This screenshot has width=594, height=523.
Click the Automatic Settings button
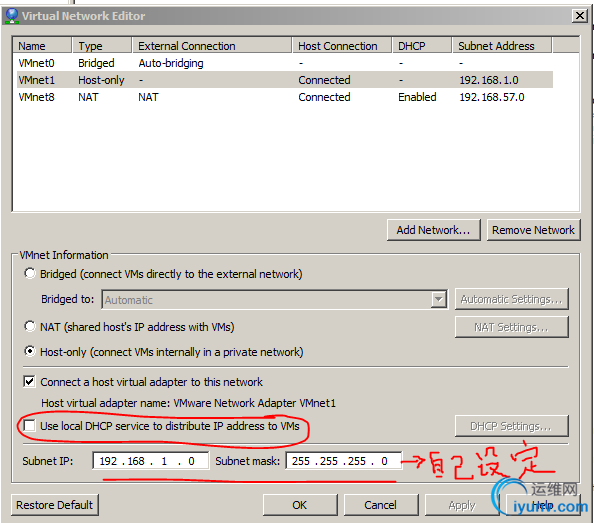pyautogui.click(x=511, y=299)
